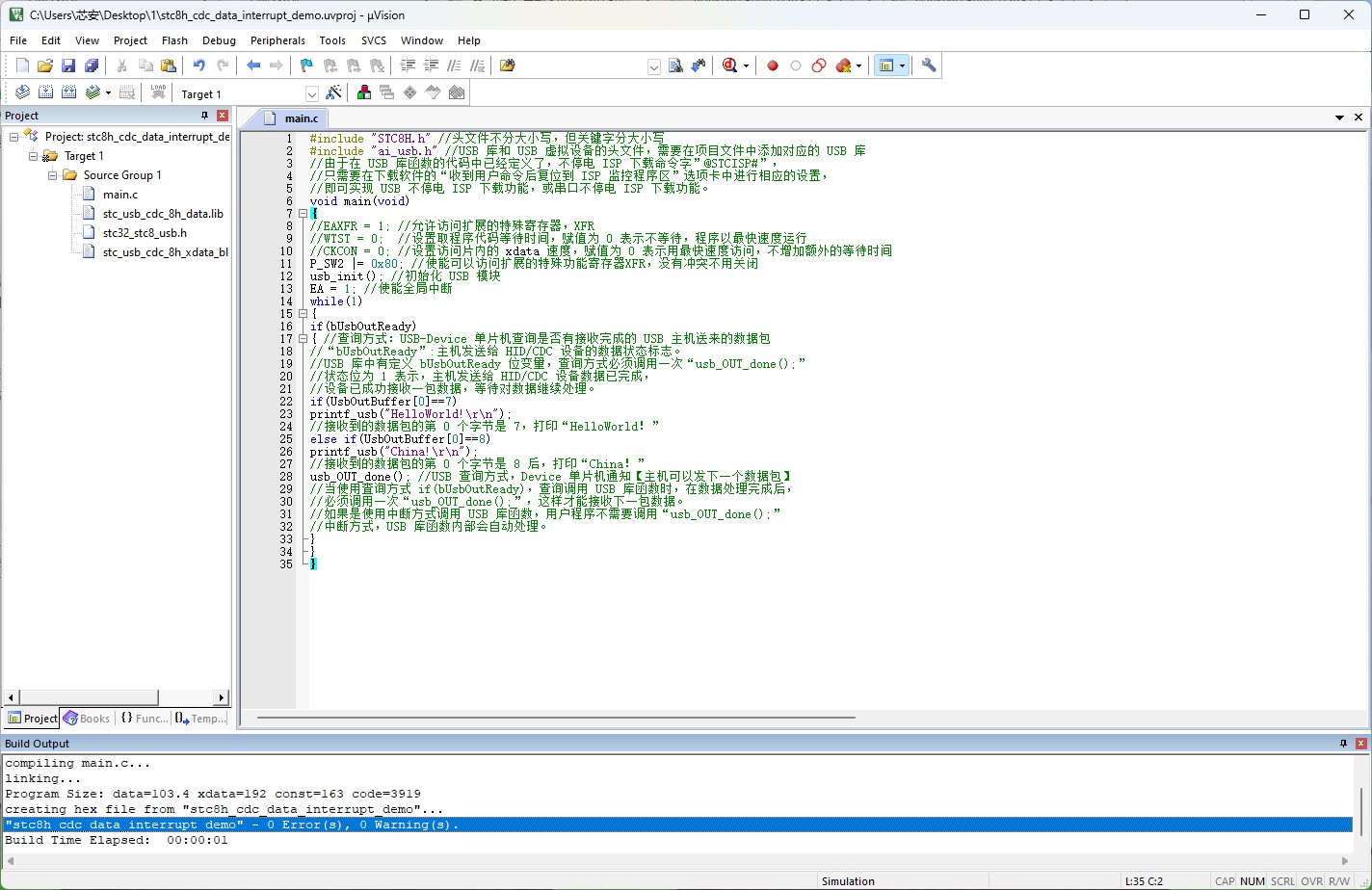Click the Open file folder icon
The image size is (1372, 890).
click(45, 65)
